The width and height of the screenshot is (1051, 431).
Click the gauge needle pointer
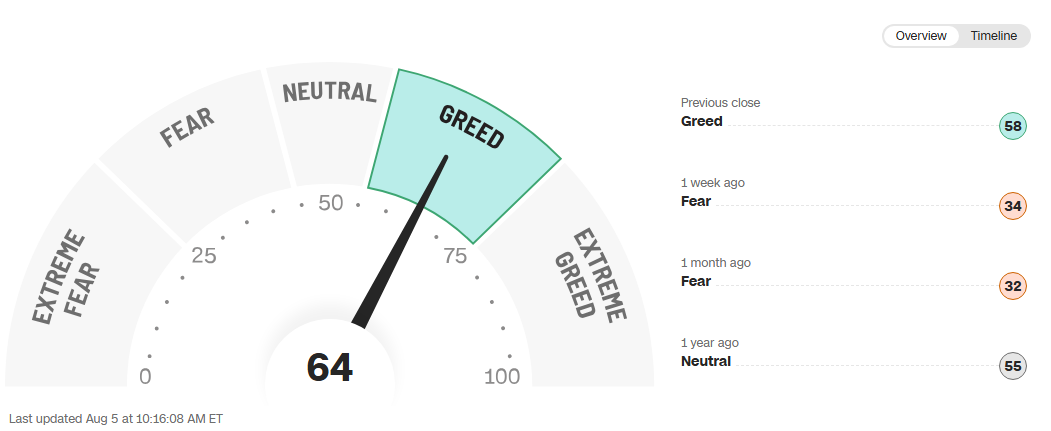tap(401, 241)
